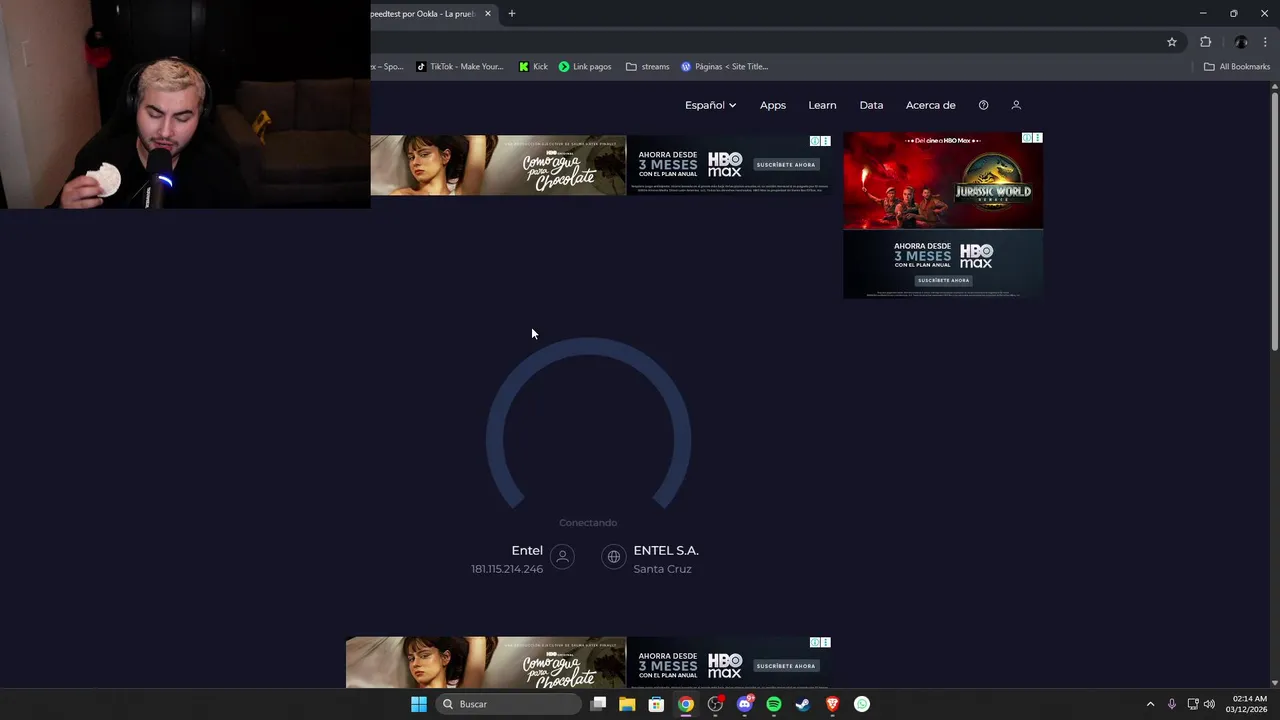
Task: Open the Chrome three-dot menu
Action: coord(1265,42)
